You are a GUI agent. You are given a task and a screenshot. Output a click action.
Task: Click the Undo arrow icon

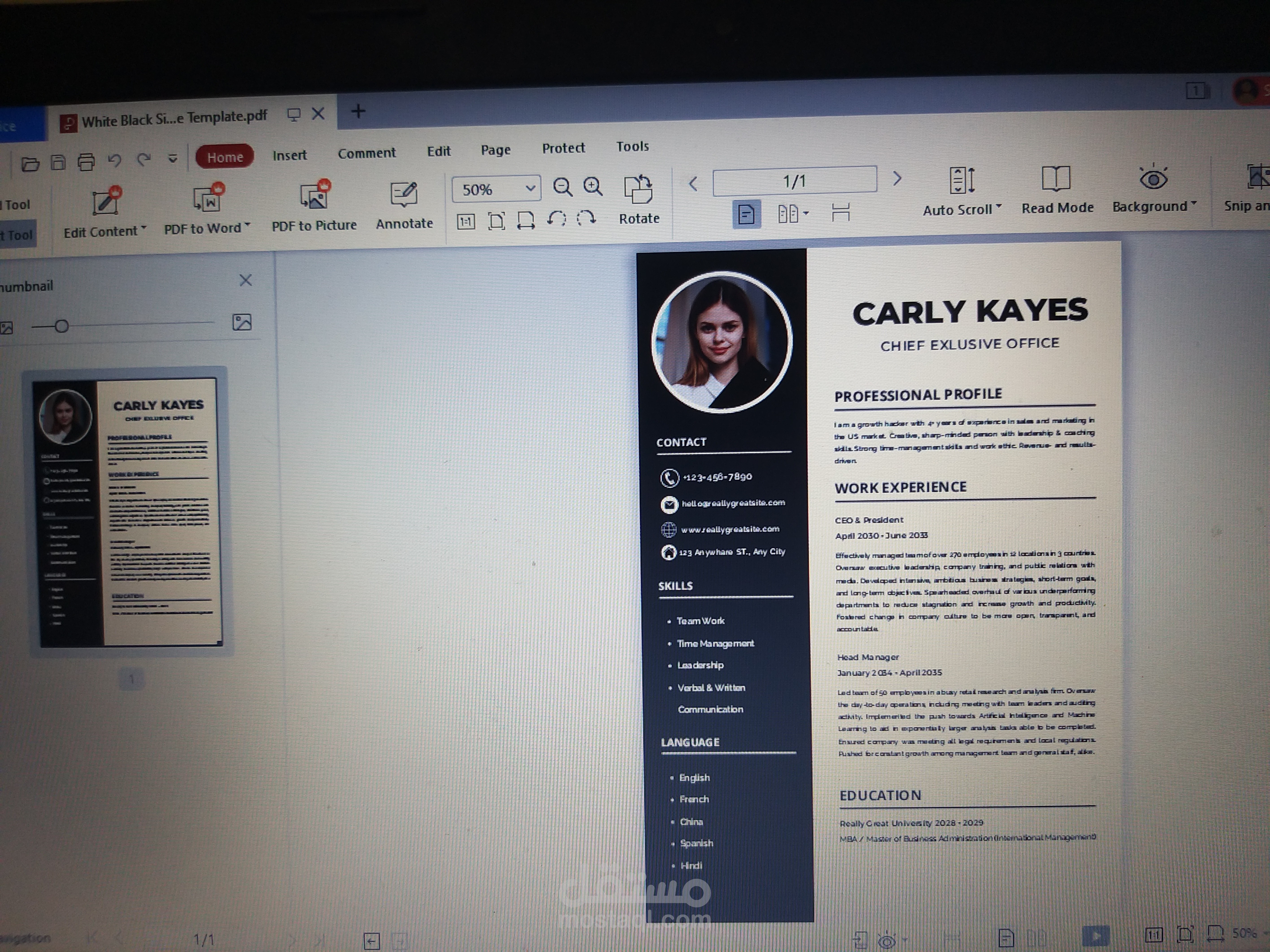click(115, 161)
